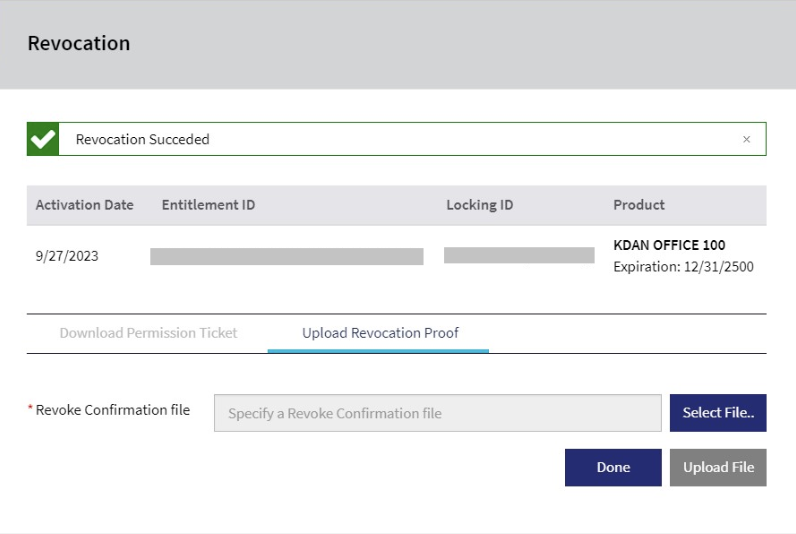The image size is (796, 534).
Task: Click the Locking ID column header
Action: tap(480, 205)
